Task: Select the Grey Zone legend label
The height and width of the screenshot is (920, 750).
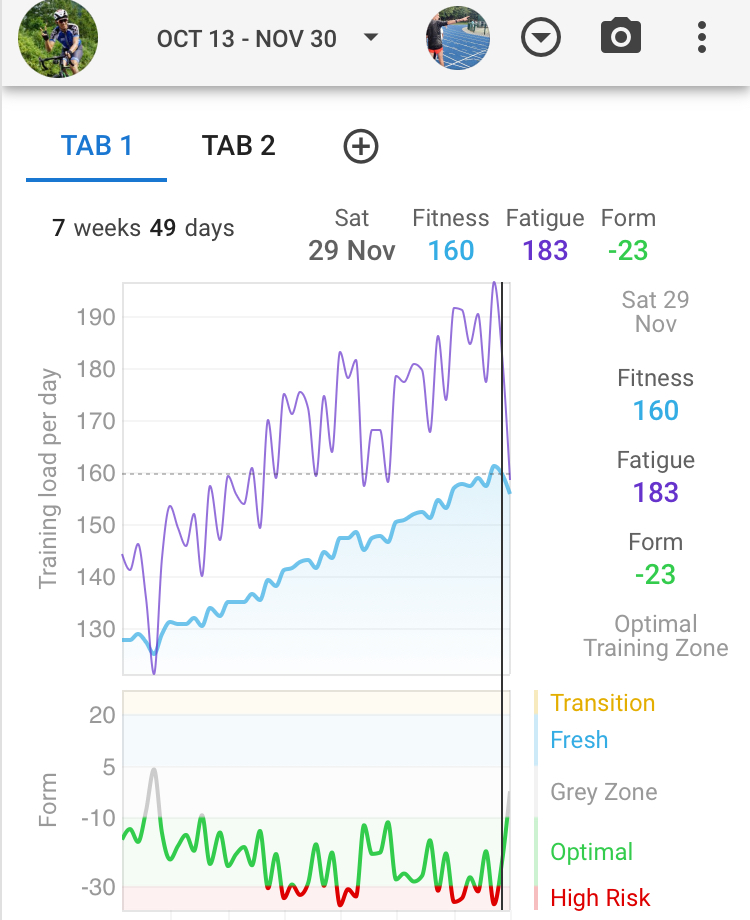Action: click(x=604, y=793)
